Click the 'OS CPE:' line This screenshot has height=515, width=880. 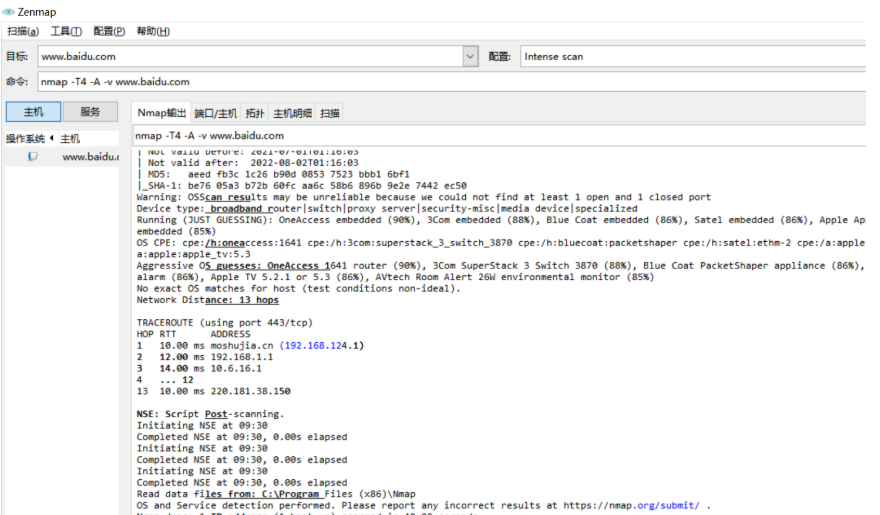pos(501,243)
